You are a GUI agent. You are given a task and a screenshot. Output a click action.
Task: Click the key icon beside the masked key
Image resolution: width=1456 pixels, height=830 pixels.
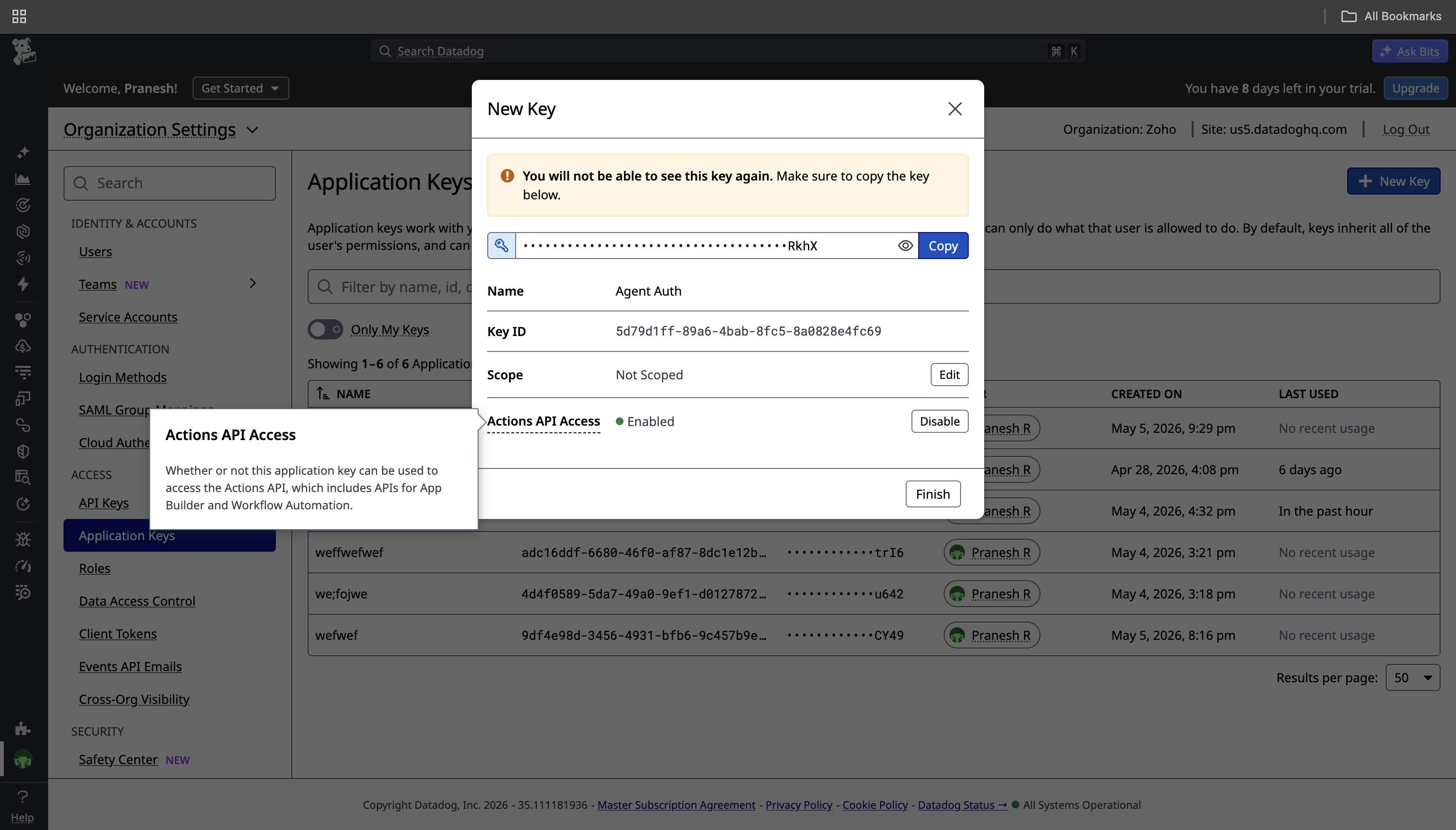[502, 246]
